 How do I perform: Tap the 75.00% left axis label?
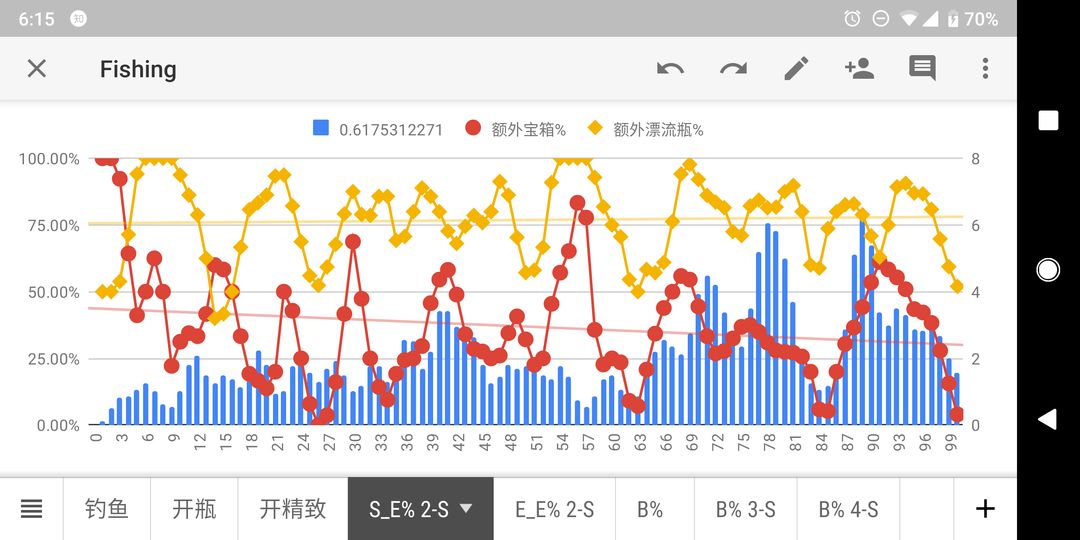pyautogui.click(x=53, y=225)
